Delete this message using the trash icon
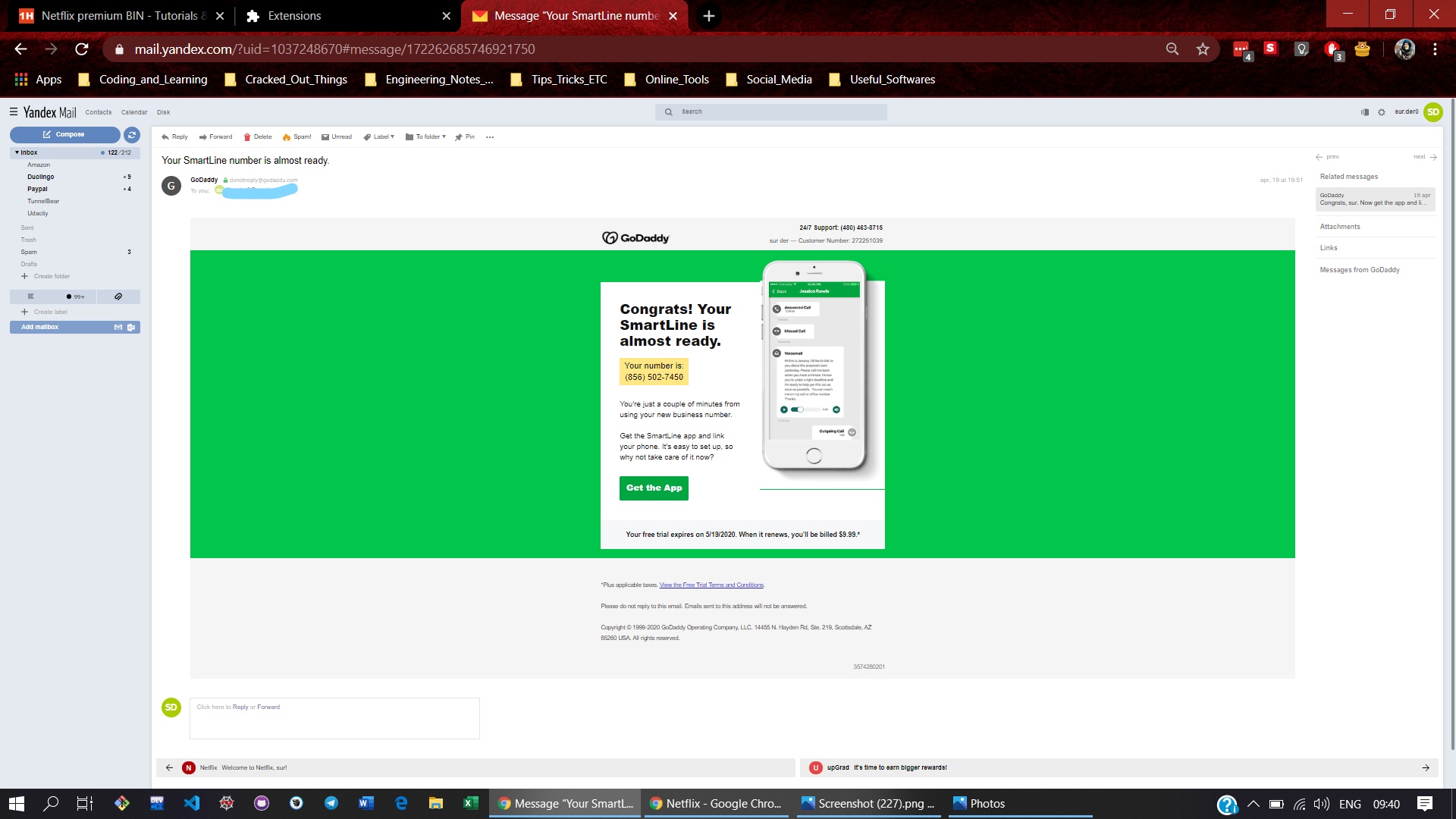The image size is (1456, 819). click(x=257, y=137)
